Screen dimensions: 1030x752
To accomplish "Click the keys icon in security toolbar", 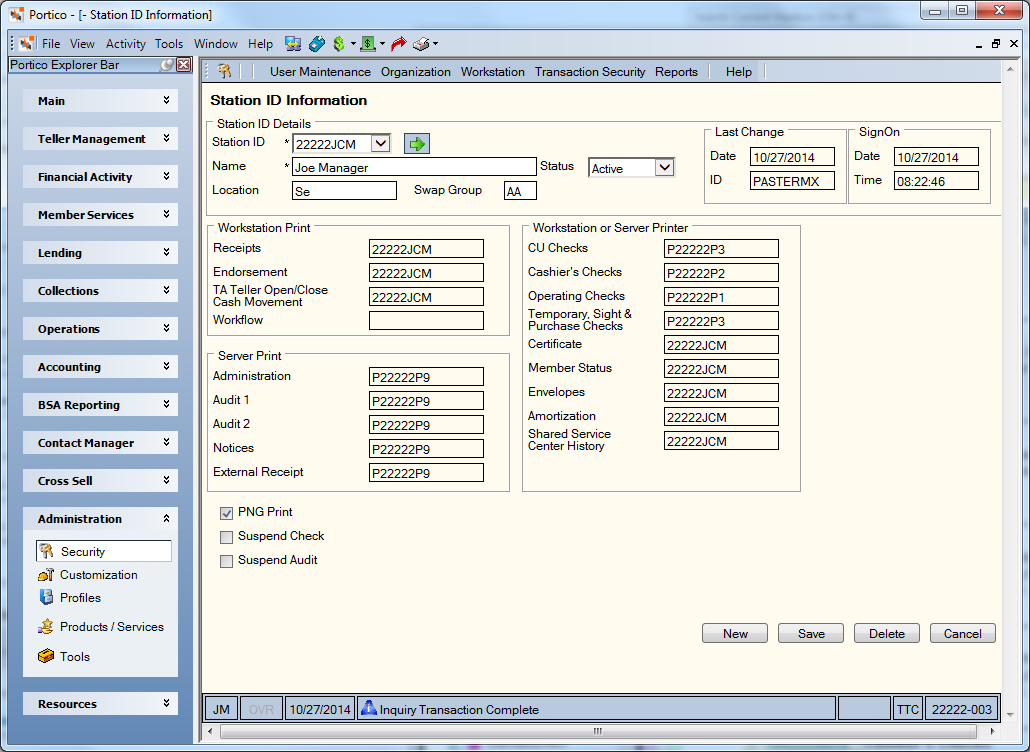I will 224,71.
